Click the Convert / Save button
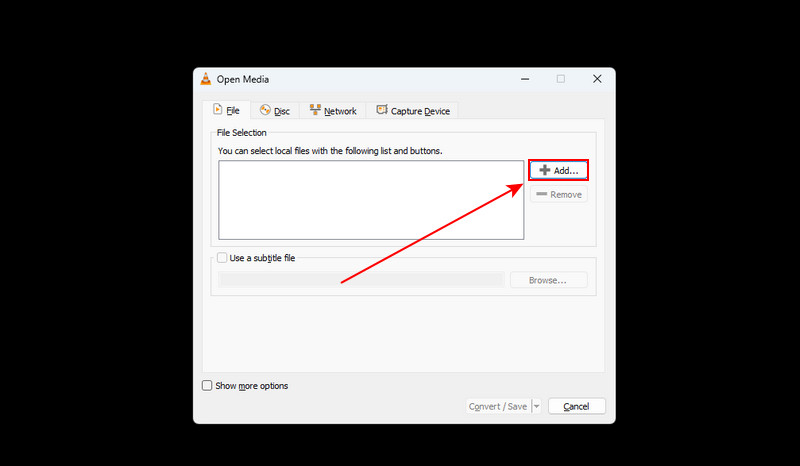Screen dimensions: 800x466 498,406
